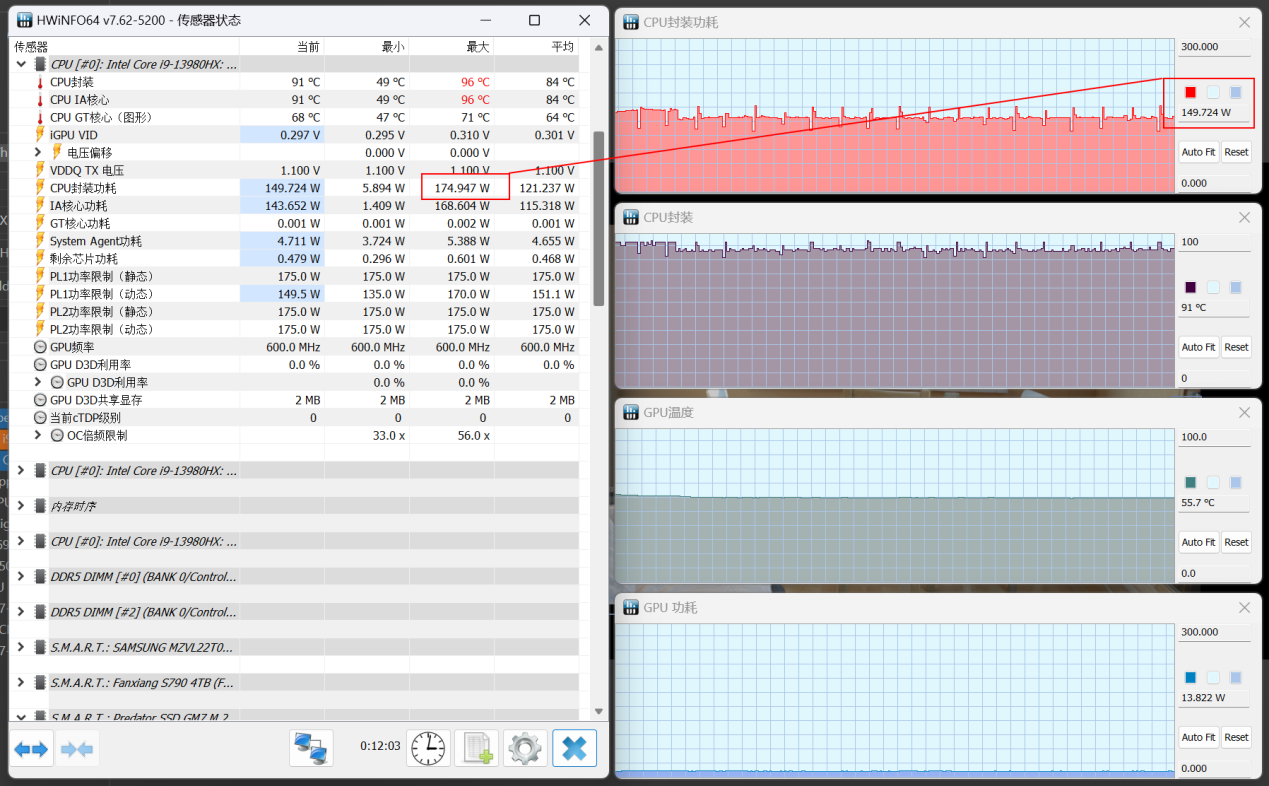The image size is (1269, 786).
Task: Click the 300.000 max field in GPU 功耗 graph
Action: coord(1214,632)
